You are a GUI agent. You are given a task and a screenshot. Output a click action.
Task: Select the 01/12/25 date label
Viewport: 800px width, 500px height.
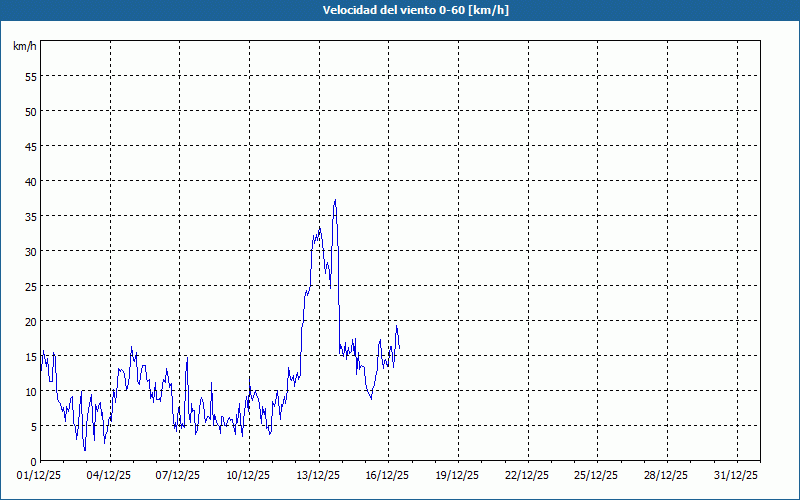[x=41, y=475]
